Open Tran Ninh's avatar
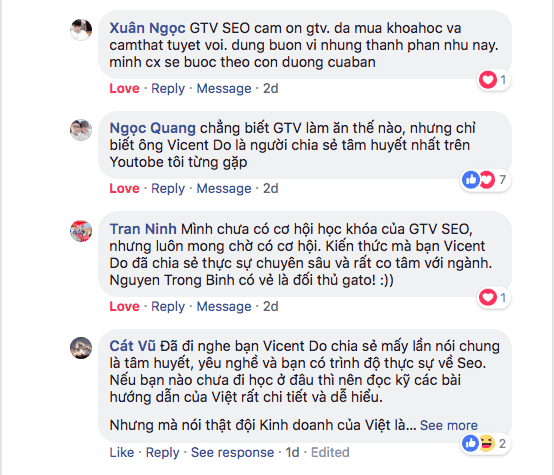This screenshot has height=475, width=554. point(81,231)
